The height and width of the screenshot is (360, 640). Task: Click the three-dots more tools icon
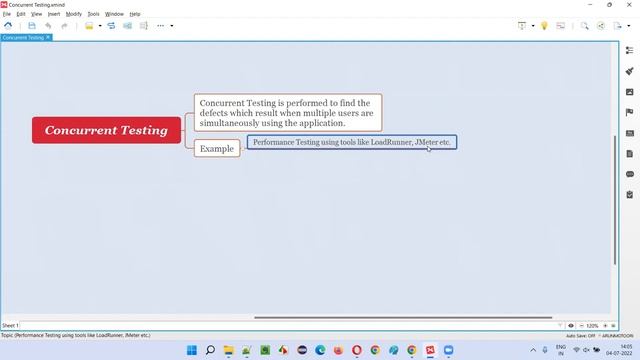pos(160,26)
